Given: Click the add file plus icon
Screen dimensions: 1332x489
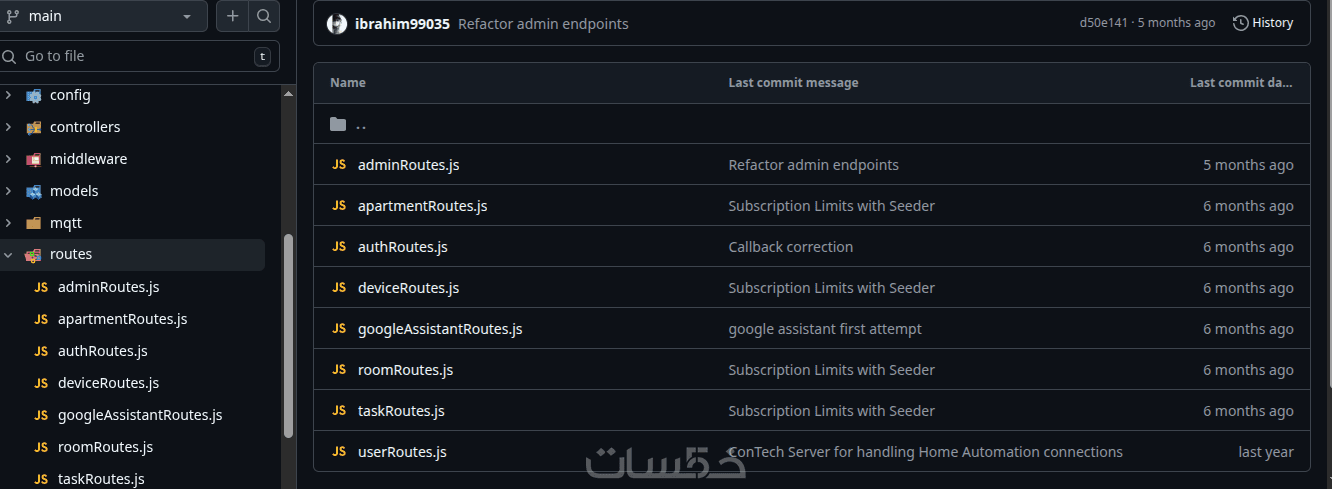Looking at the screenshot, I should click(233, 16).
